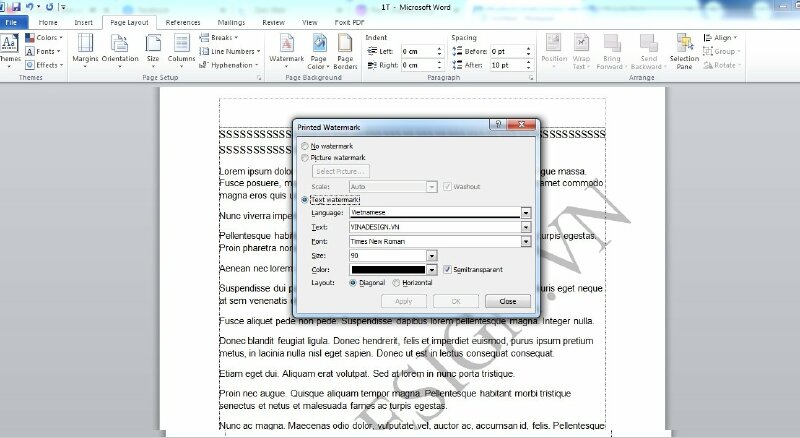Choose Horizontal layout
The width and height of the screenshot is (800, 438).
(396, 282)
